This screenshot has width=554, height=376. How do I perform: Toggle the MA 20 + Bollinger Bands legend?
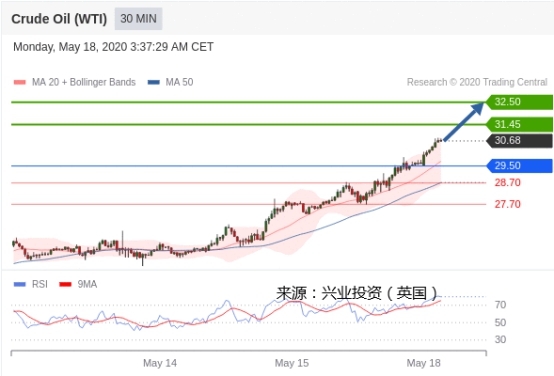[x=75, y=82]
